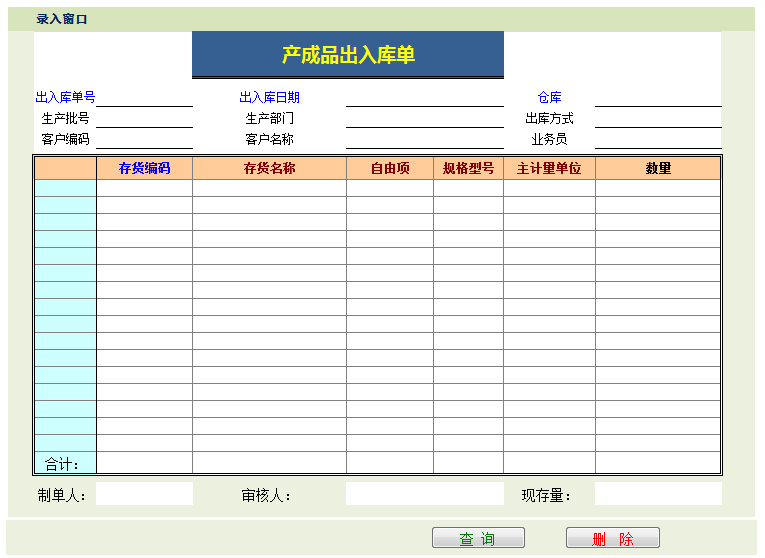Click the 客户名称 input field
The height and width of the screenshot is (558, 765).
(424, 139)
